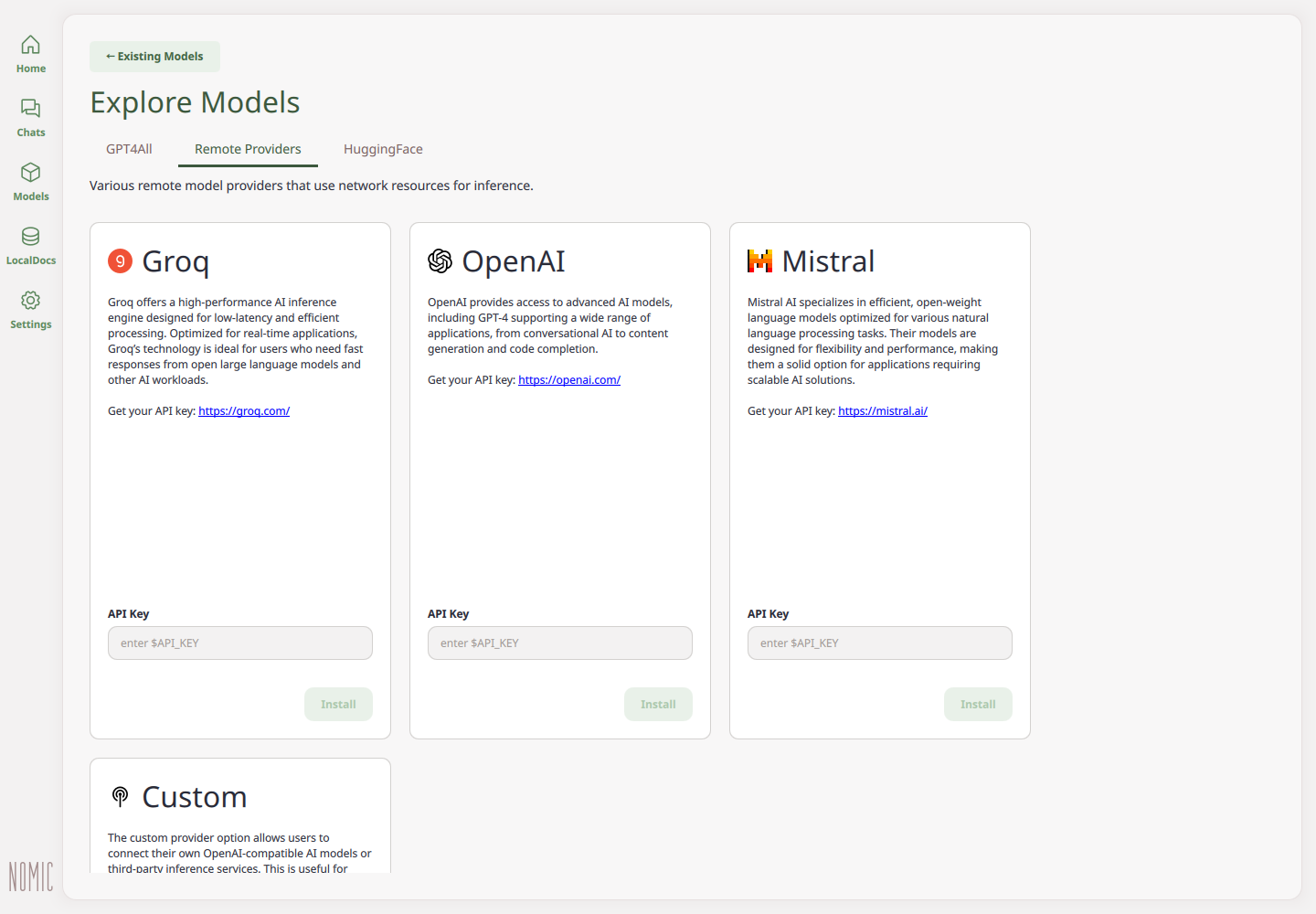
Task: Click the Nomic logo
Action: point(31,877)
